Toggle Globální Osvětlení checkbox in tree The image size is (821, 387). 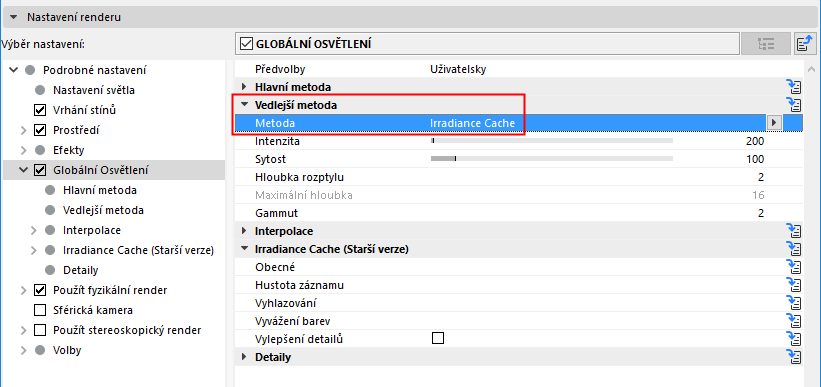coord(40,170)
